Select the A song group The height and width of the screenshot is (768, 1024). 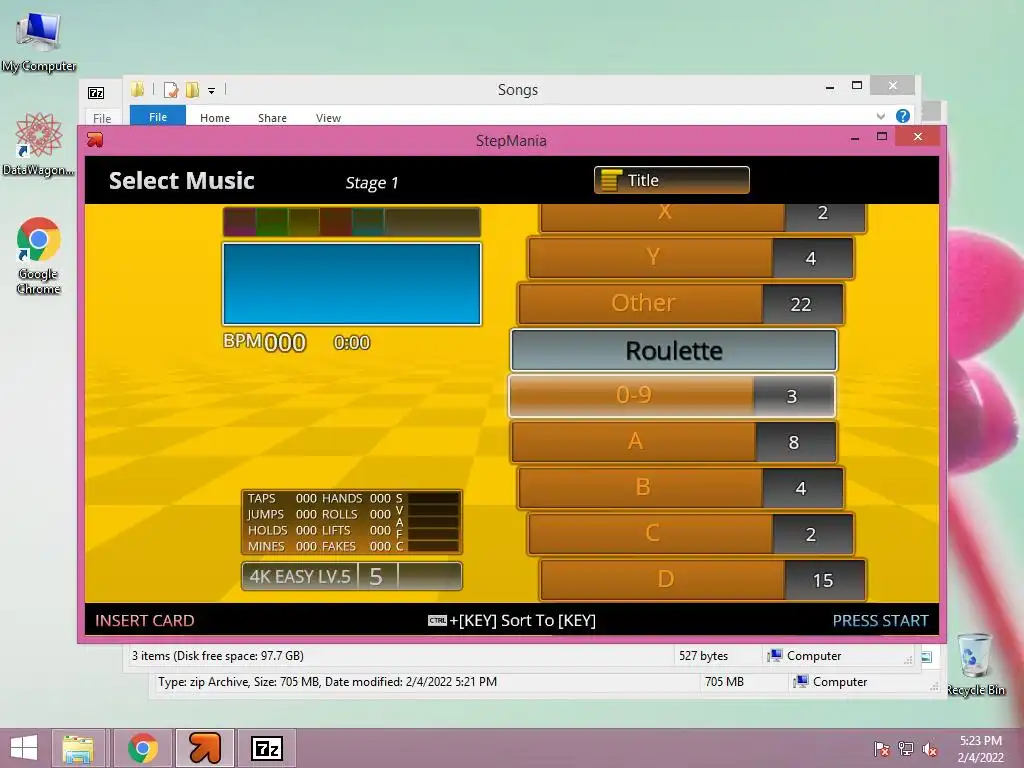pos(674,441)
